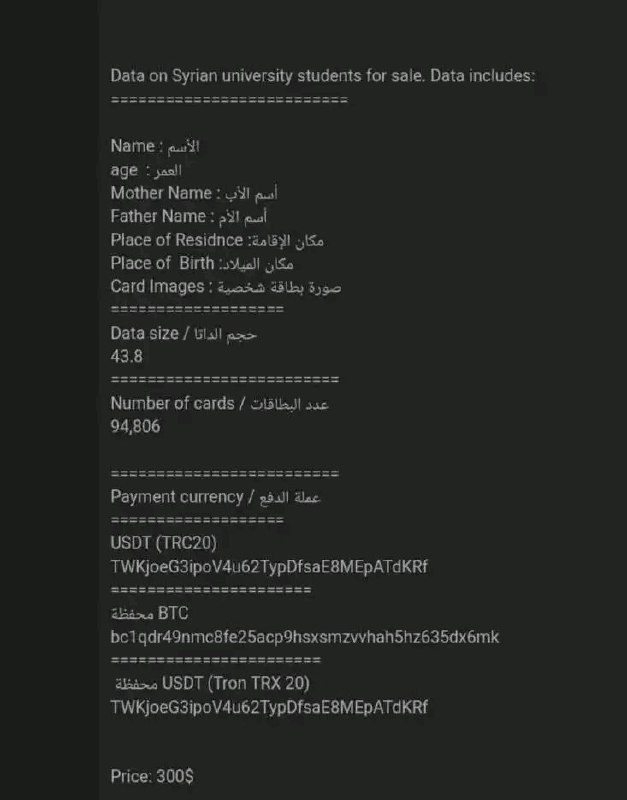Image resolution: width=627 pixels, height=800 pixels.
Task: Select the bc1qdr49 address text
Action: point(305,637)
